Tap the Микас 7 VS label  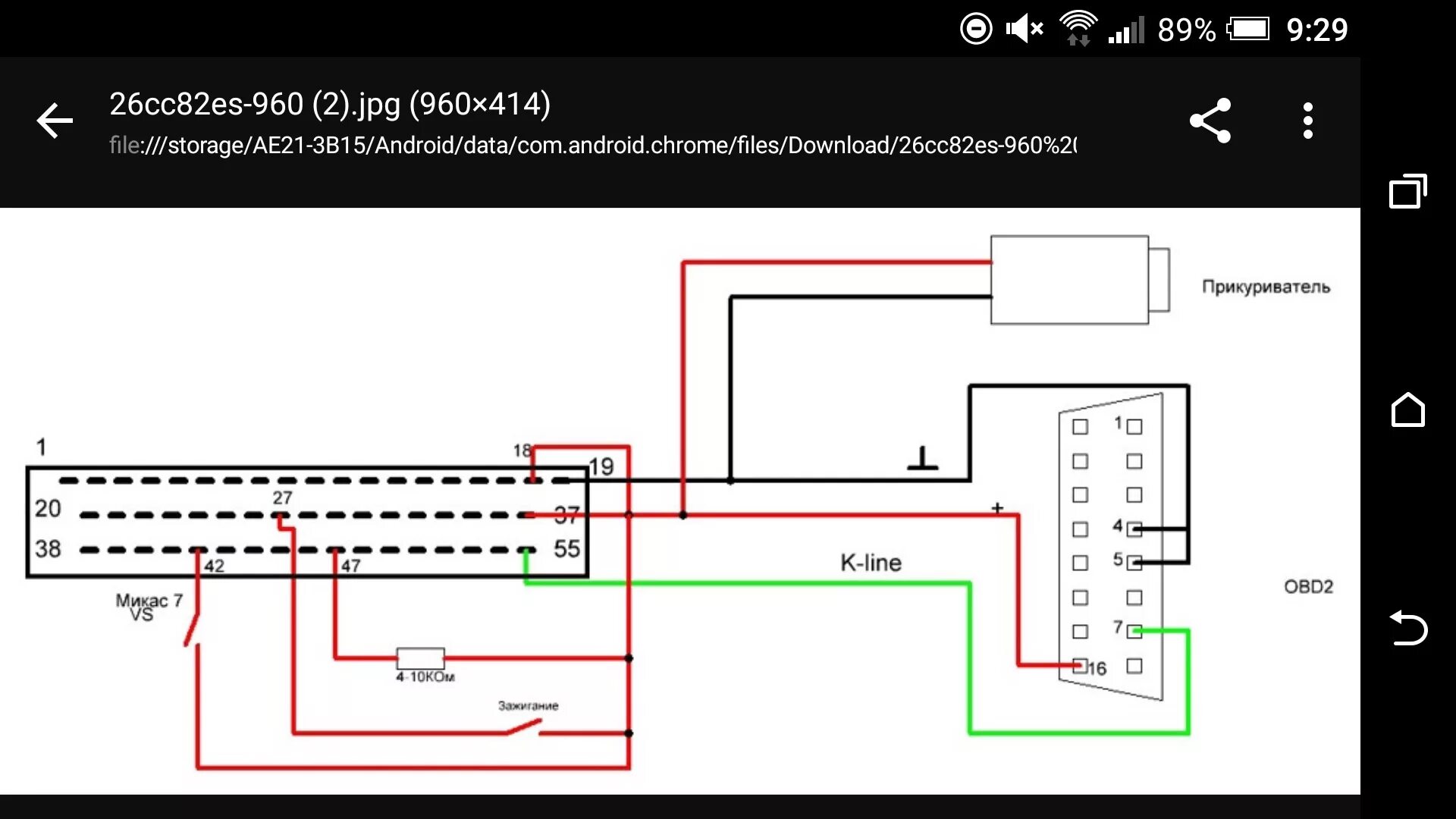pyautogui.click(x=148, y=607)
